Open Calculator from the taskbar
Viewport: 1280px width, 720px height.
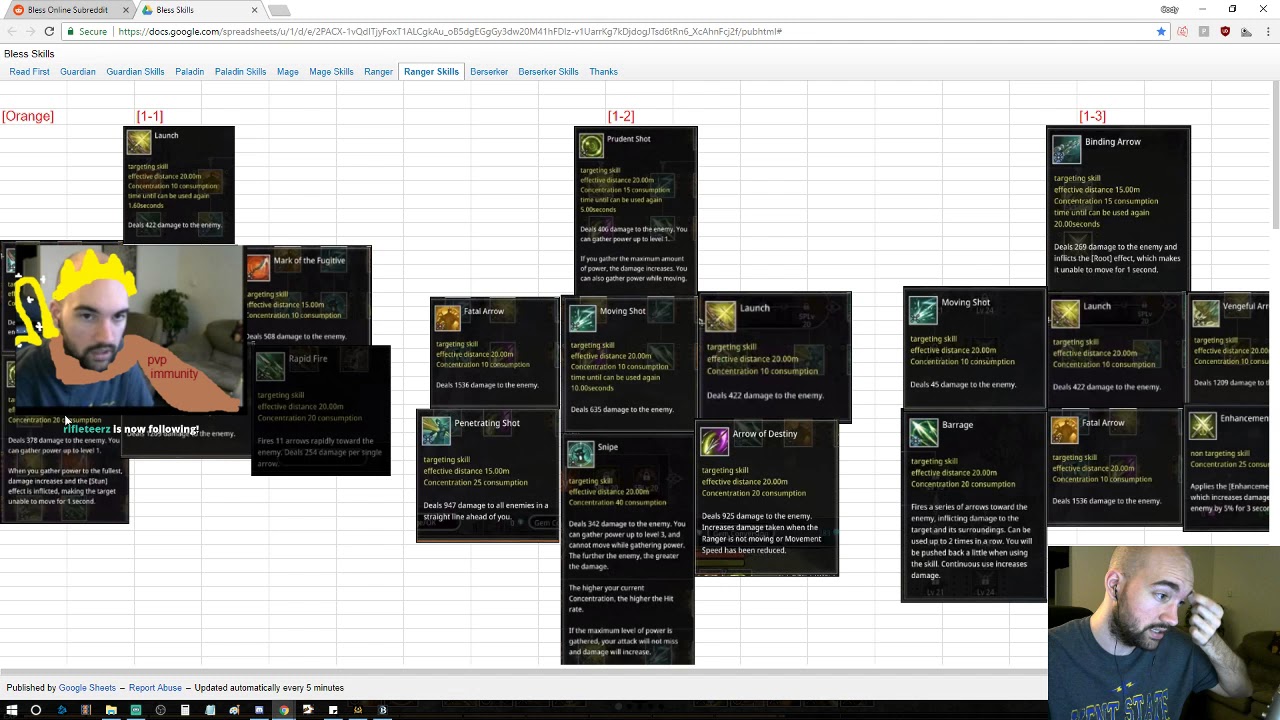(185, 710)
